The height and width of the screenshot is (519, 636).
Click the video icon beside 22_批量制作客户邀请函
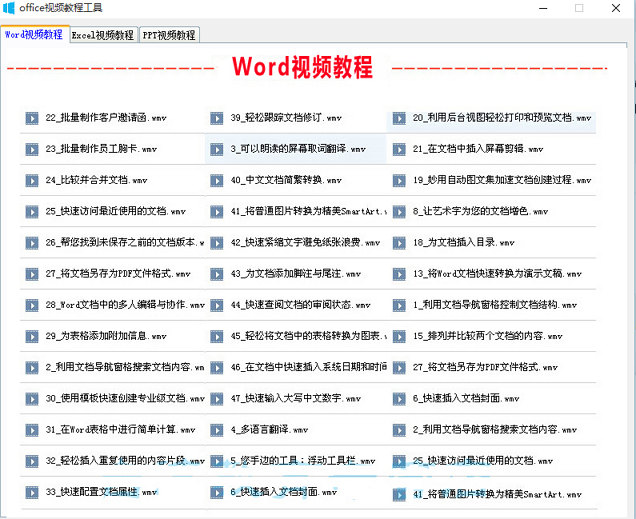(32, 118)
